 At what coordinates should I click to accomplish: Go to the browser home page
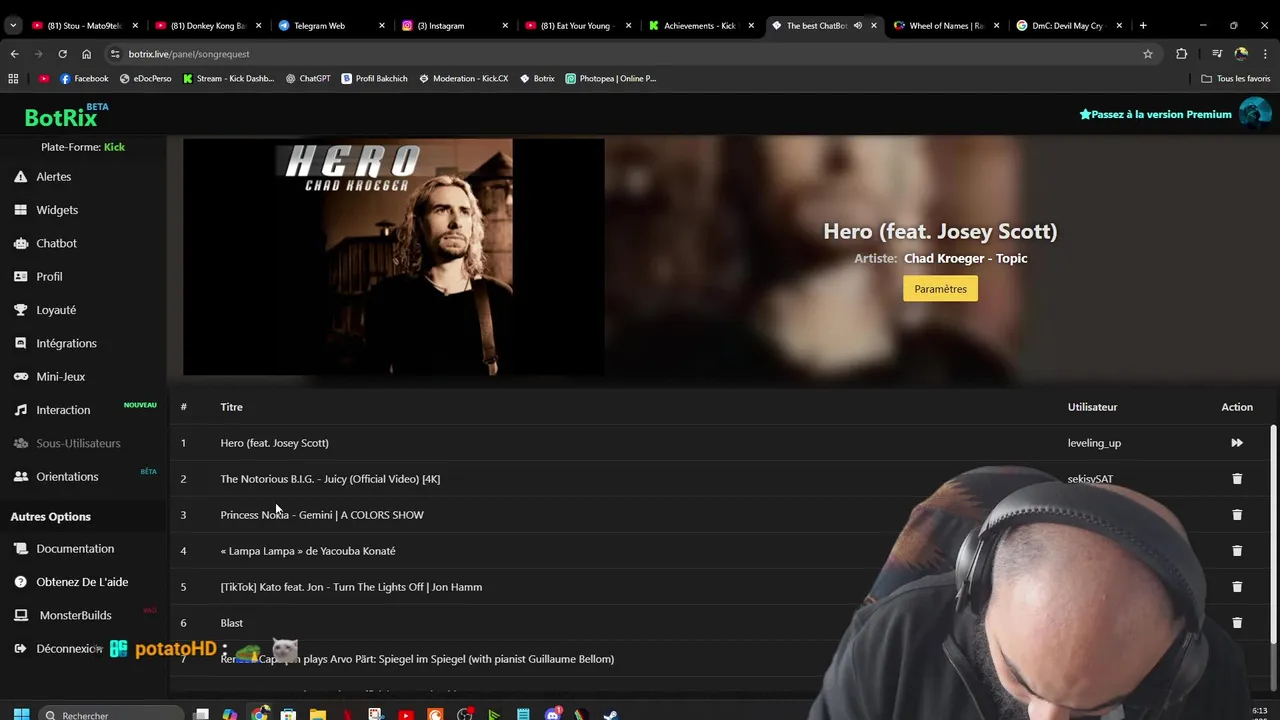tap(86, 54)
